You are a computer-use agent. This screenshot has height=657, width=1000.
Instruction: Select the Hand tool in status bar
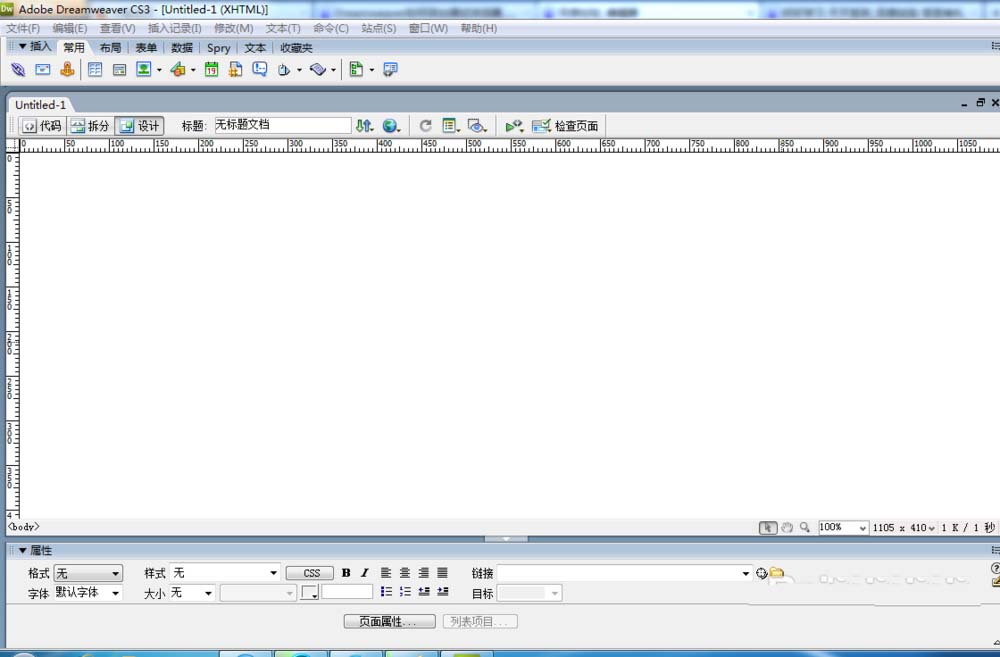coord(787,528)
